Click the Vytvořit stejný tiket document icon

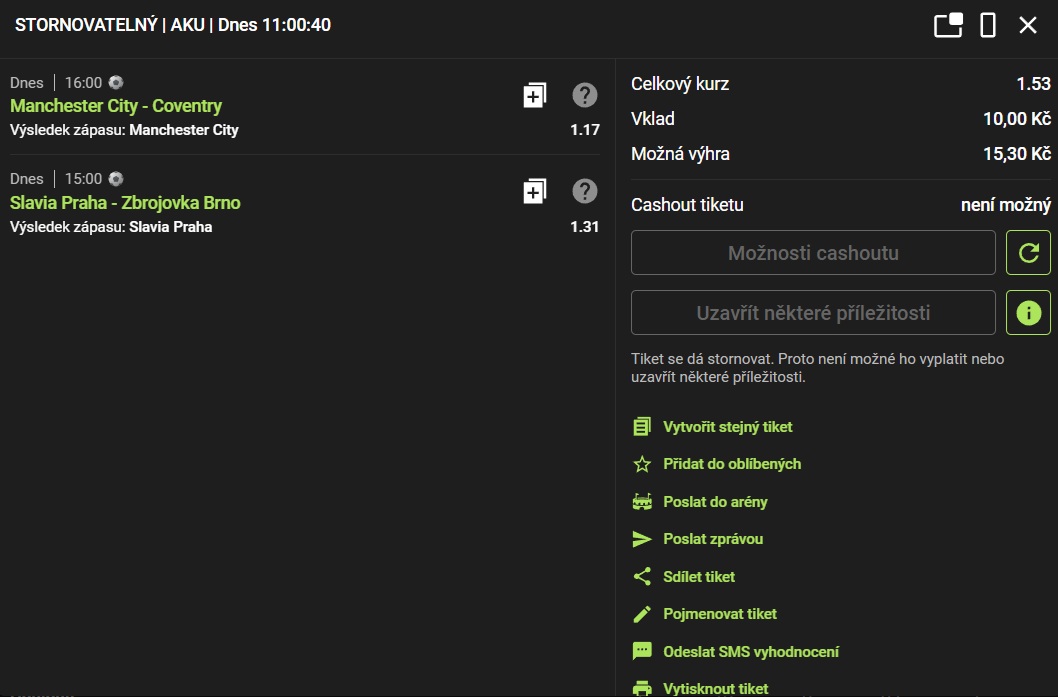point(642,426)
